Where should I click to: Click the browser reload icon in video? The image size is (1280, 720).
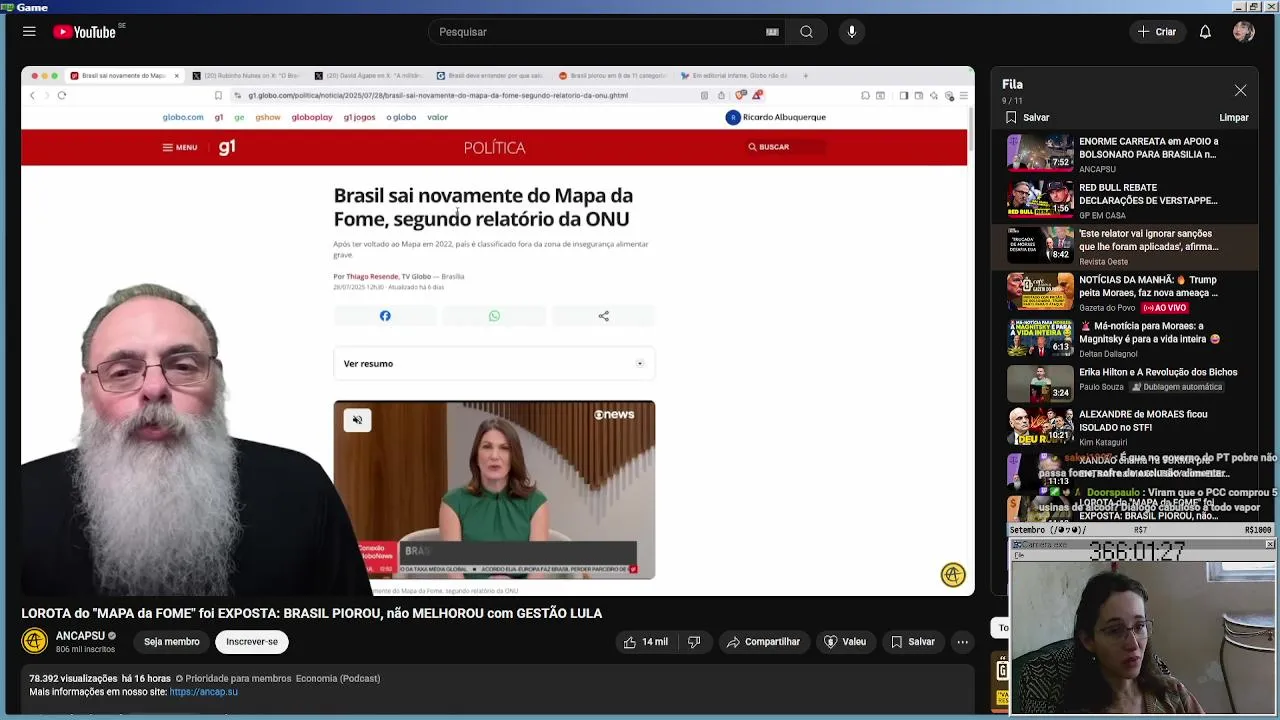pos(62,95)
